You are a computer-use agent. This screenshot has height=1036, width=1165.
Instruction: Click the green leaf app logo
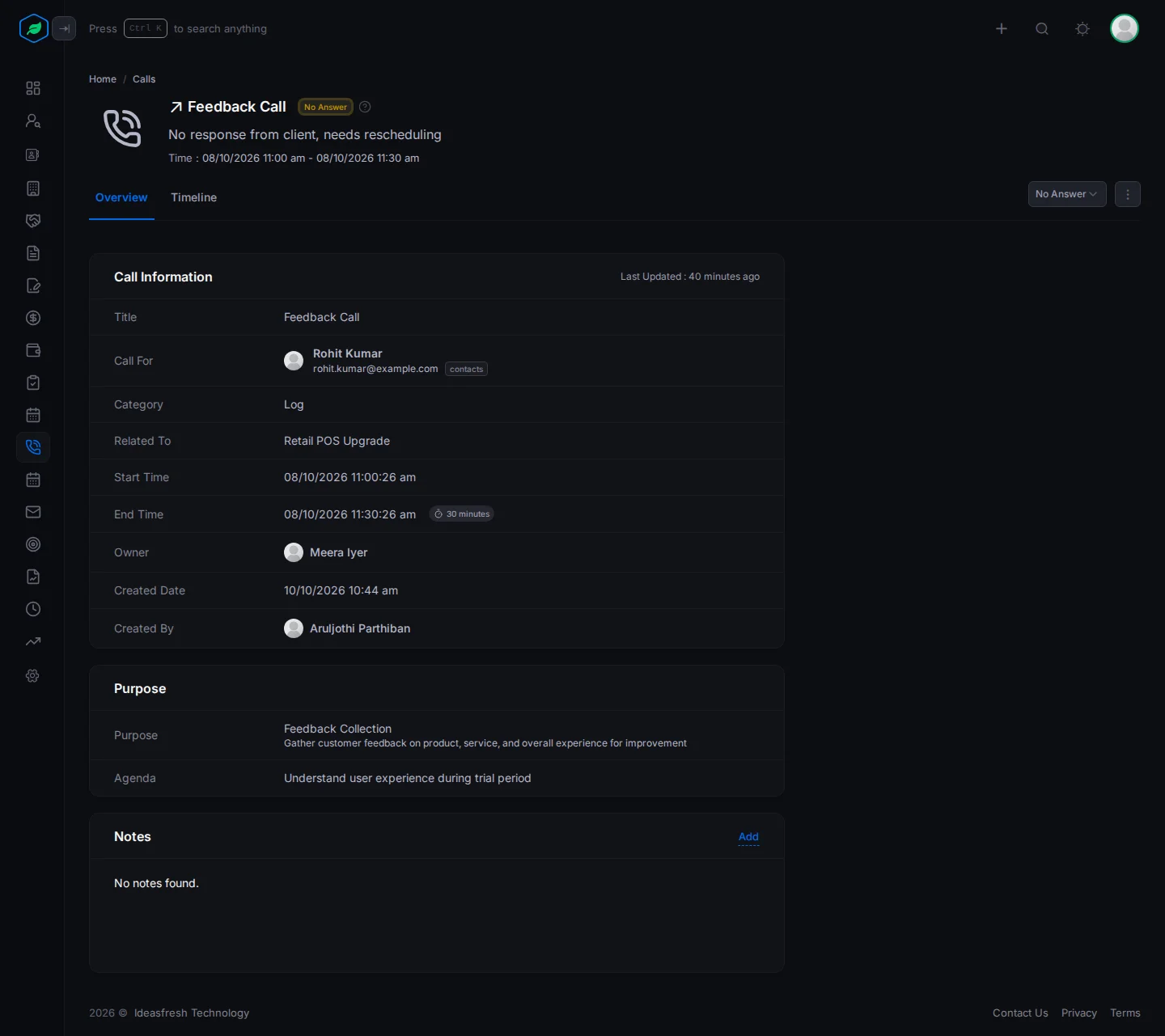pyautogui.click(x=34, y=28)
